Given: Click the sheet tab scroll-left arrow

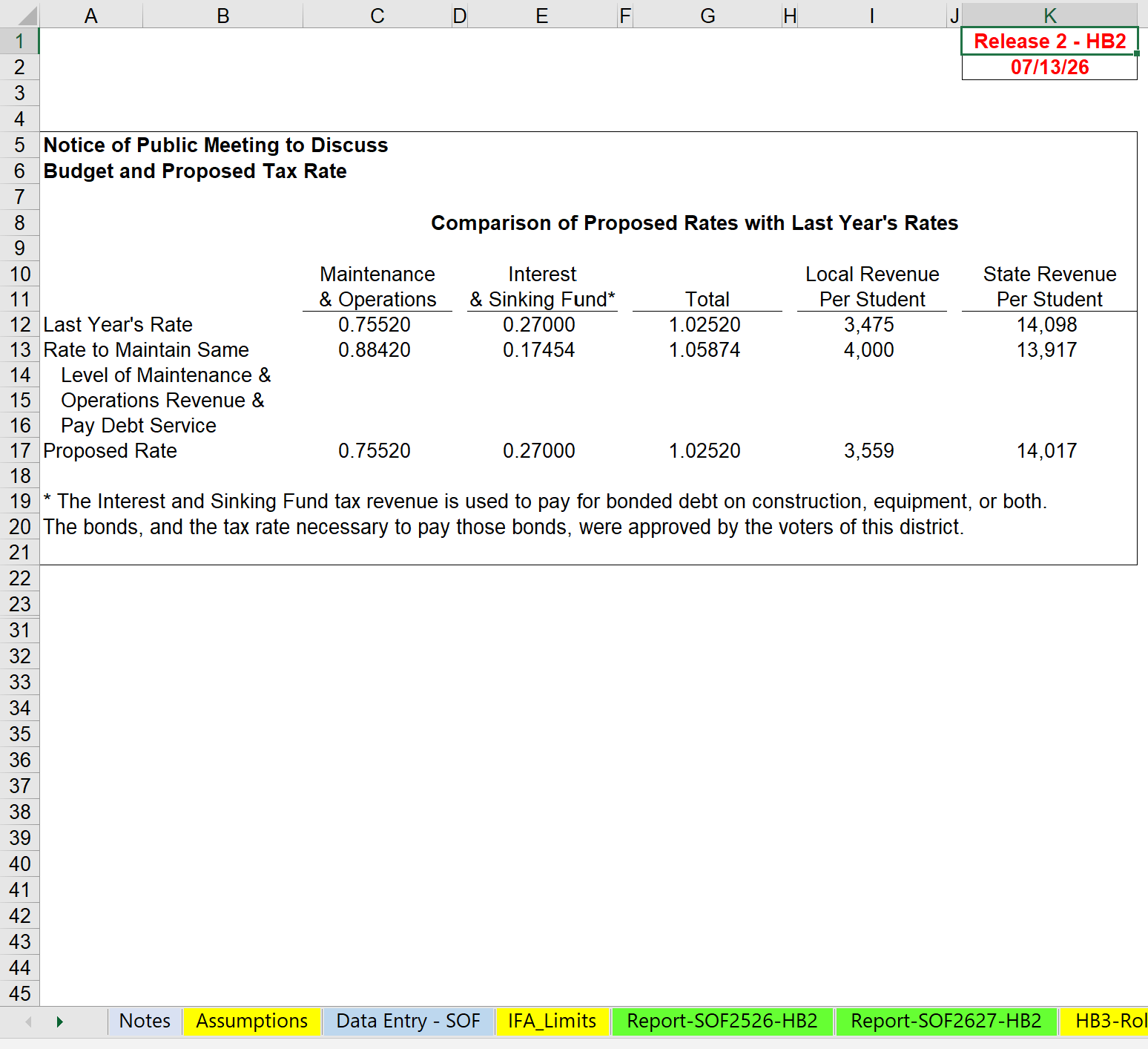Looking at the screenshot, I should coord(28,1022).
